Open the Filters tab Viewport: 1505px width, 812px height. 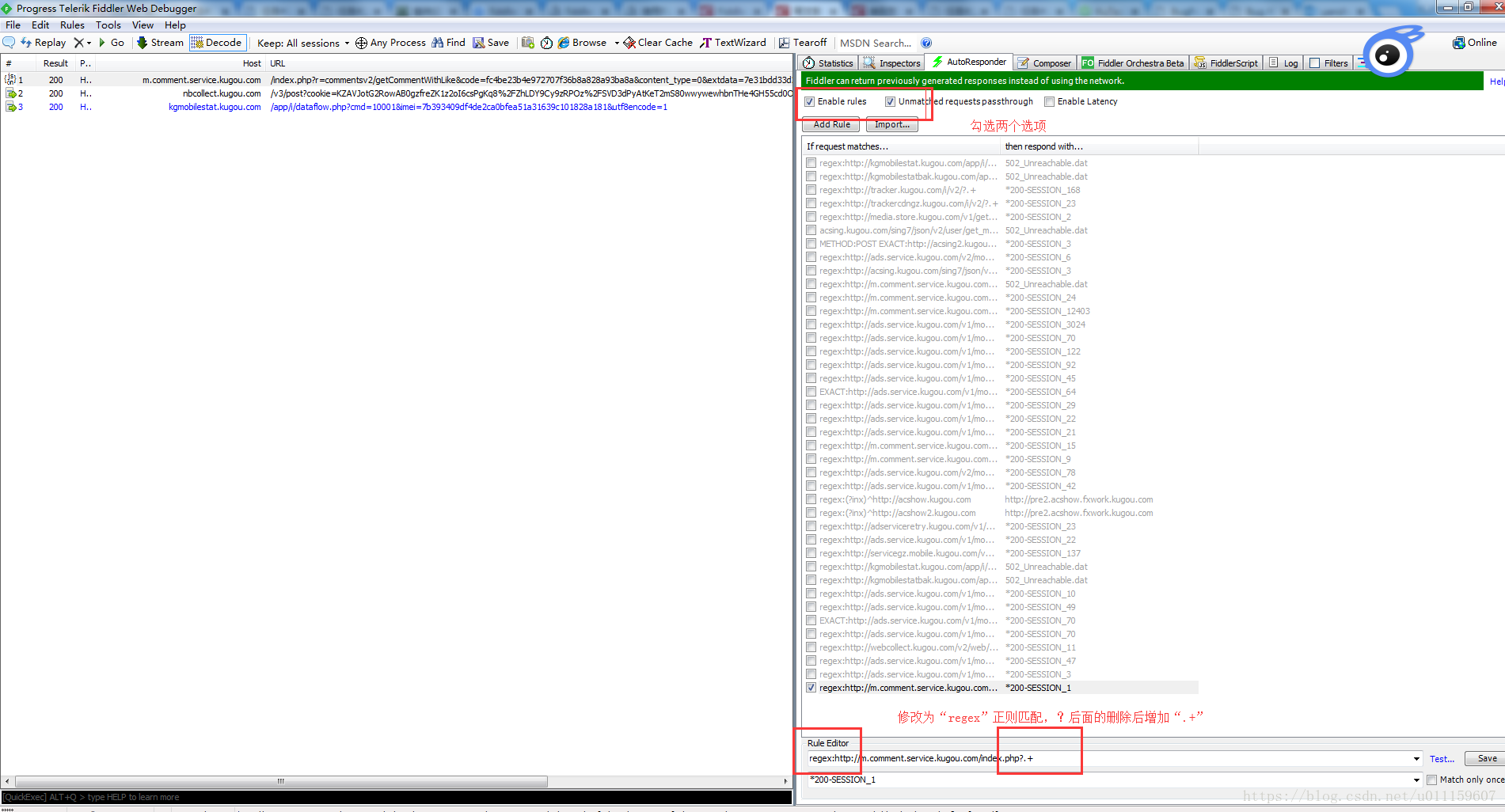[x=1328, y=63]
